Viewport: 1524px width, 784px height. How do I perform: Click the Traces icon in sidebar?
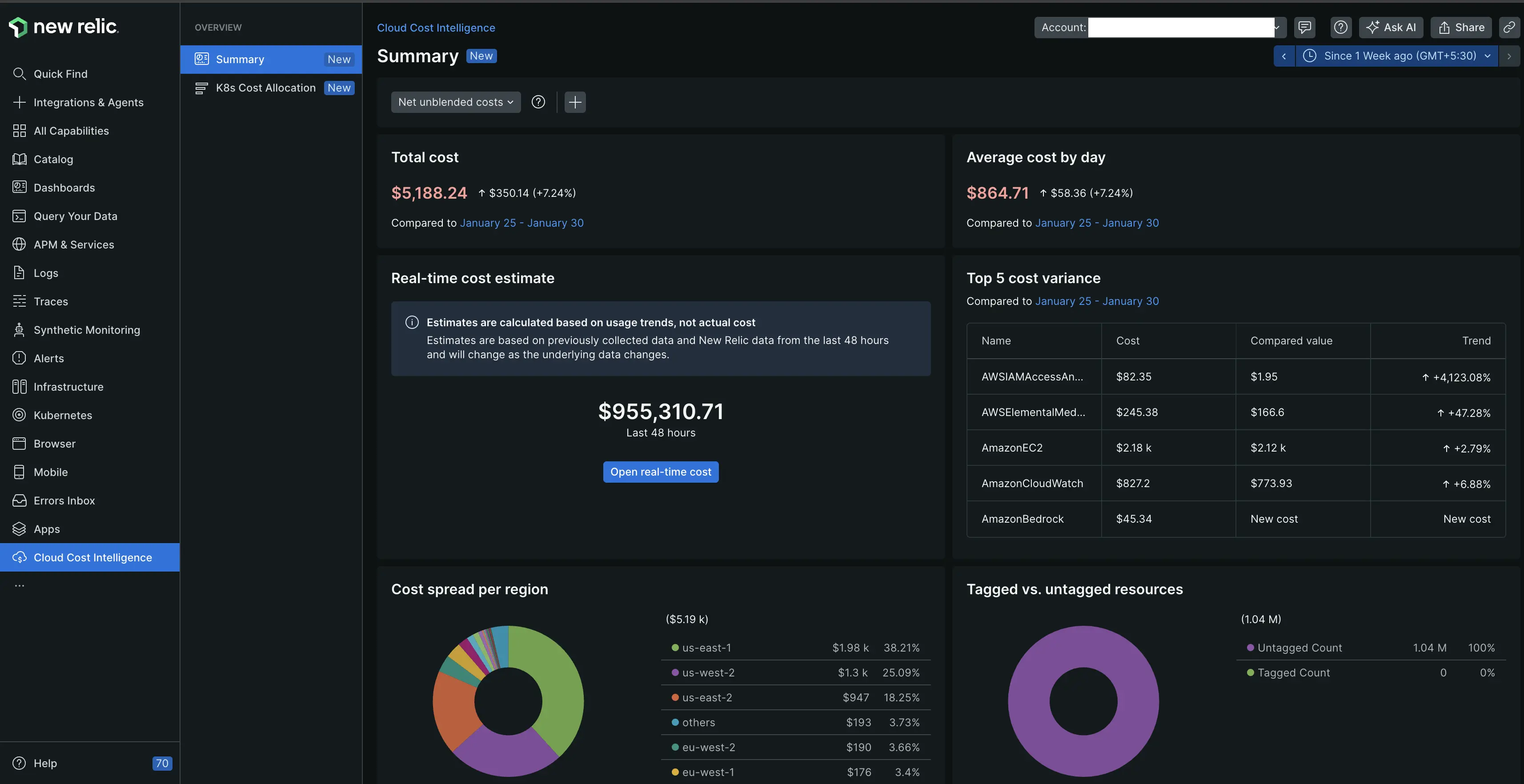tap(20, 301)
